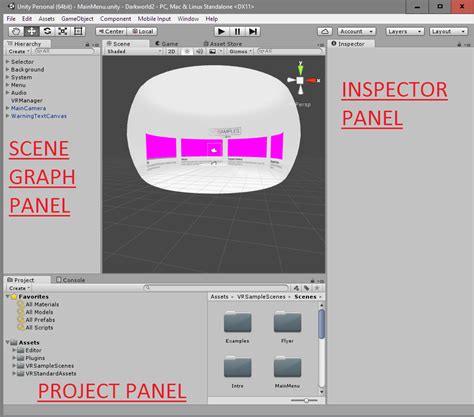Open the Examples folder thumbnail
Image resolution: width=474 pixels, height=417 pixels.
click(237, 322)
